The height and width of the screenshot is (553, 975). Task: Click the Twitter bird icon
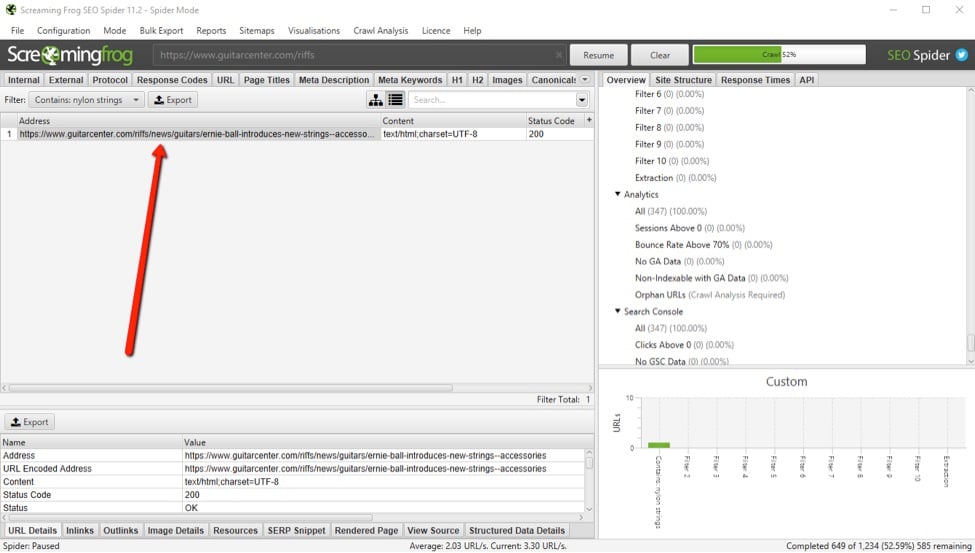point(961,56)
